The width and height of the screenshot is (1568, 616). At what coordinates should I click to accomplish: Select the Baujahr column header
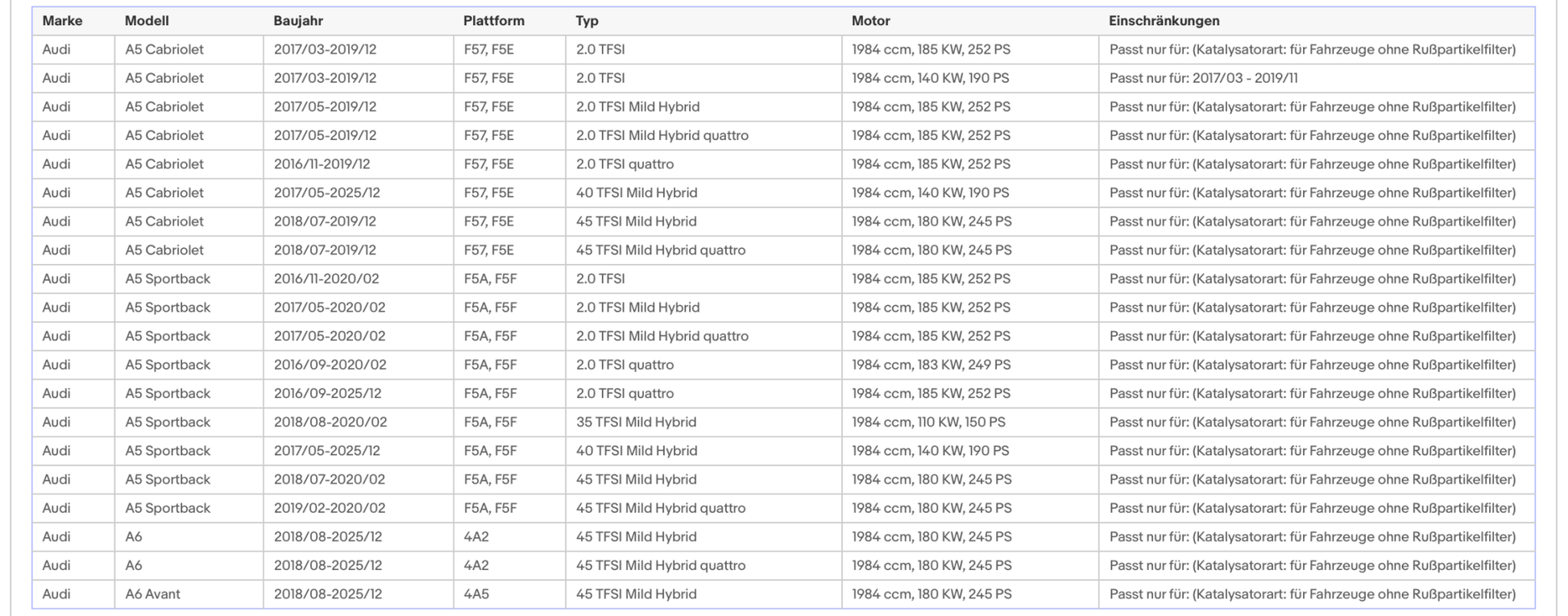pos(298,21)
